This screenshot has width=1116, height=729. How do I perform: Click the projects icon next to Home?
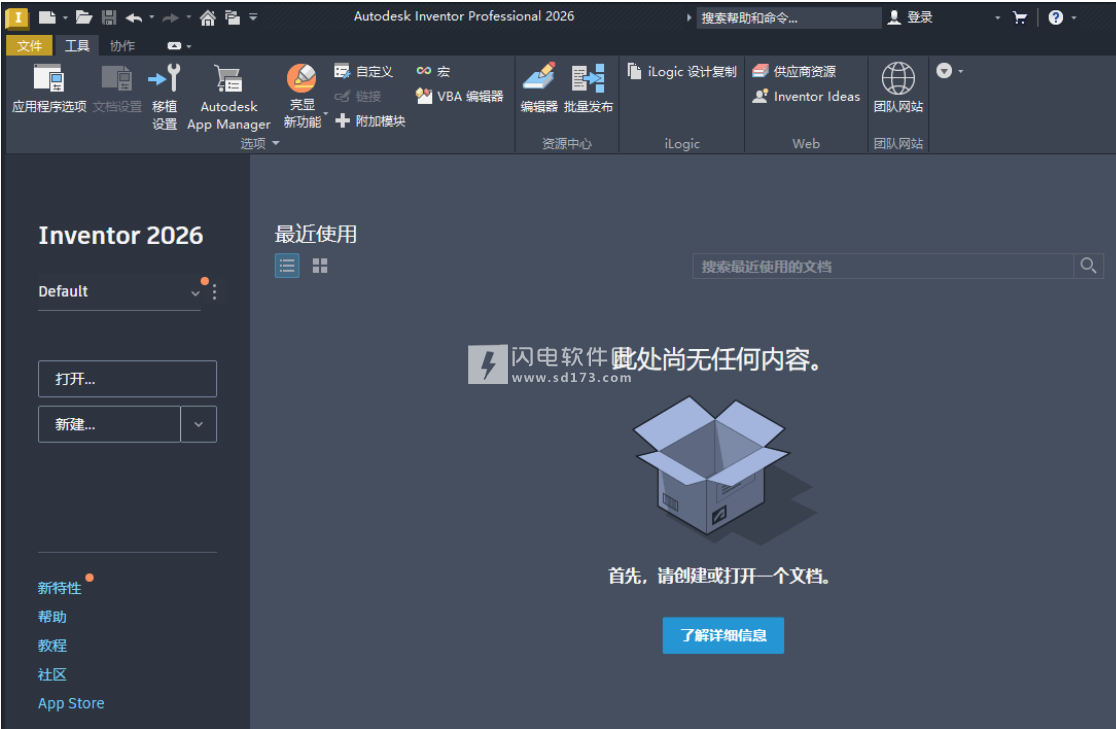click(x=232, y=17)
